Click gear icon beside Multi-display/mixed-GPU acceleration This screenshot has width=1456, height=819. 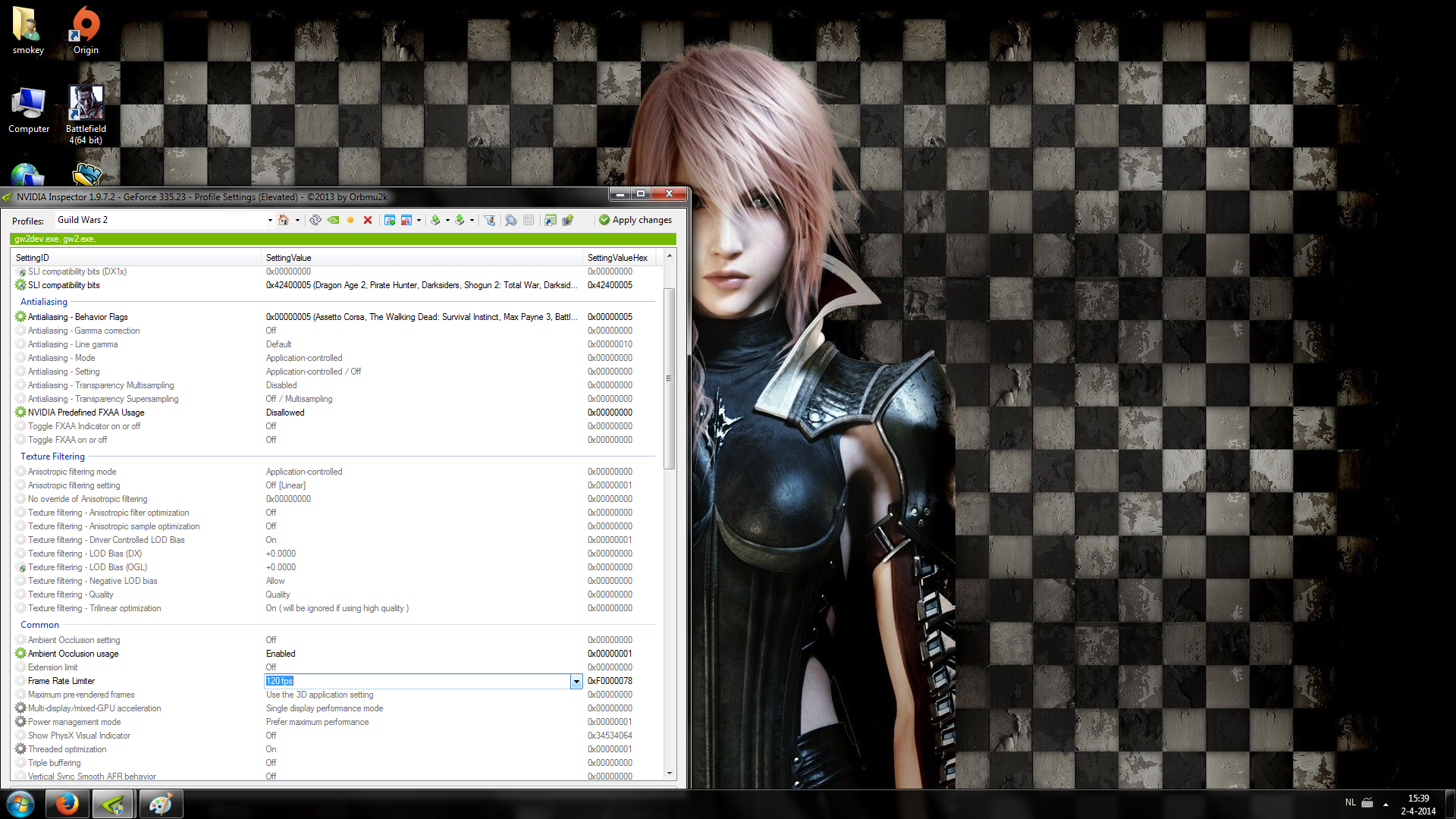[20, 708]
